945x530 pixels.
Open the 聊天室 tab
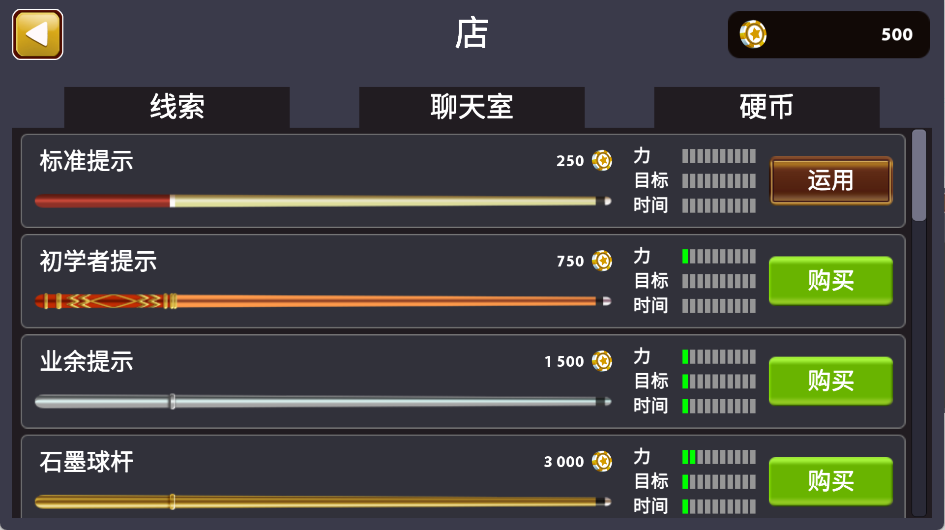tap(471, 107)
